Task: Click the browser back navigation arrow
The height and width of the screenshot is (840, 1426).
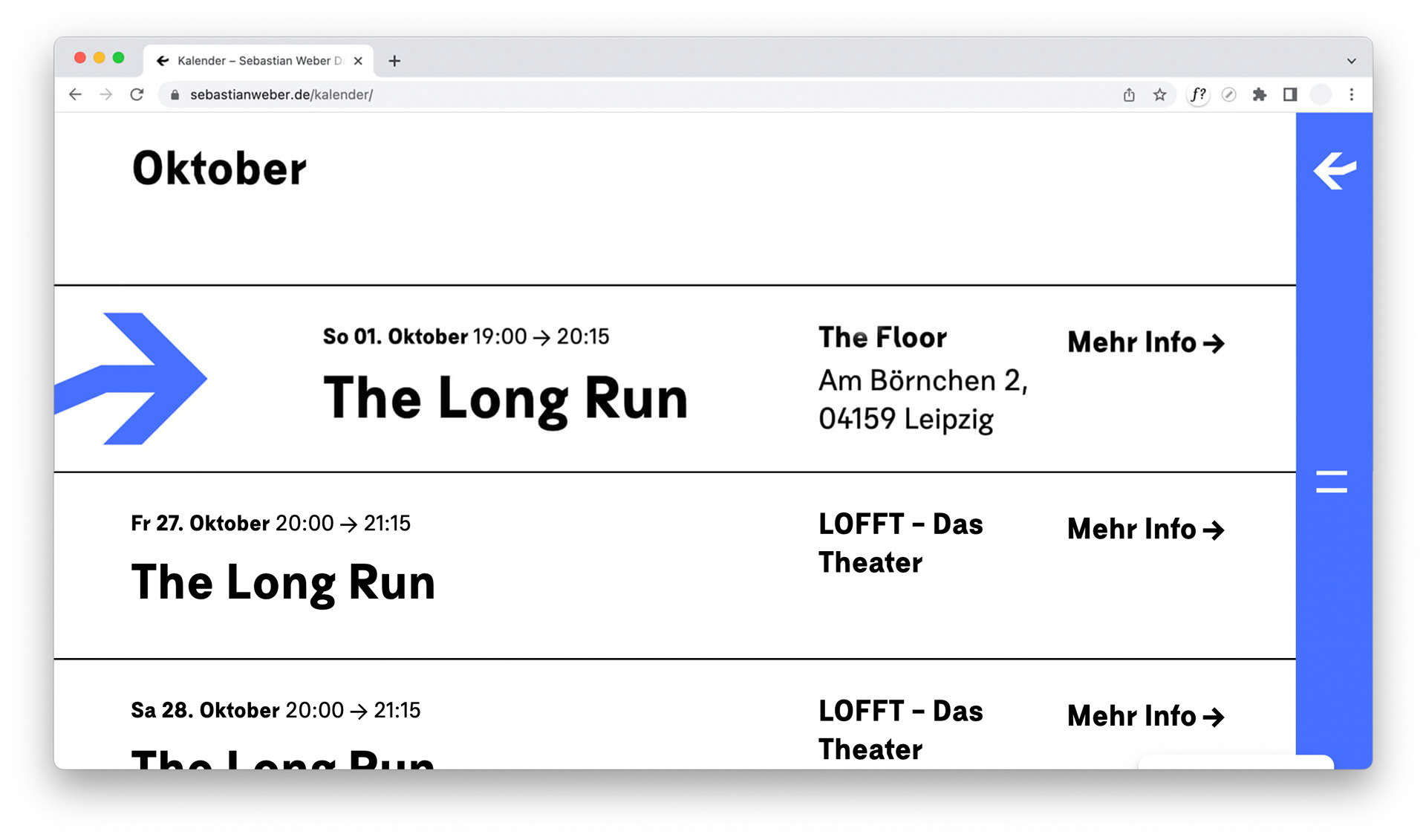Action: coord(75,94)
